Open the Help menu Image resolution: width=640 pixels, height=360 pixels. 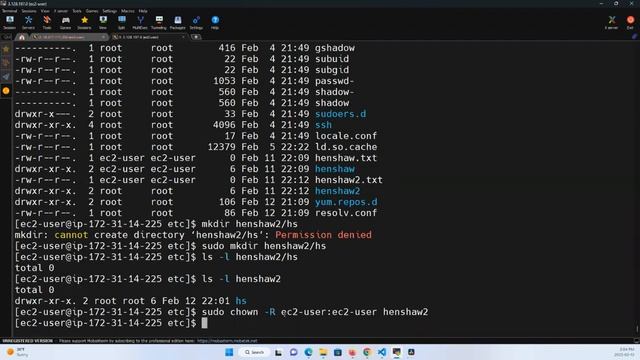(143, 11)
